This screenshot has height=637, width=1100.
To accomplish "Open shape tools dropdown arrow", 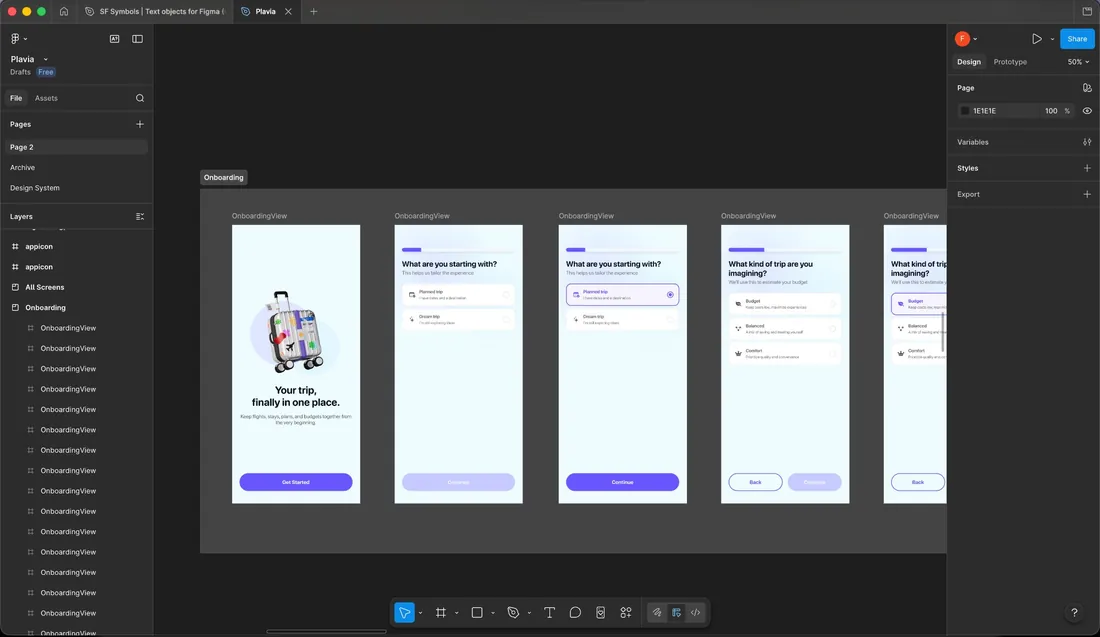I will [x=492, y=613].
